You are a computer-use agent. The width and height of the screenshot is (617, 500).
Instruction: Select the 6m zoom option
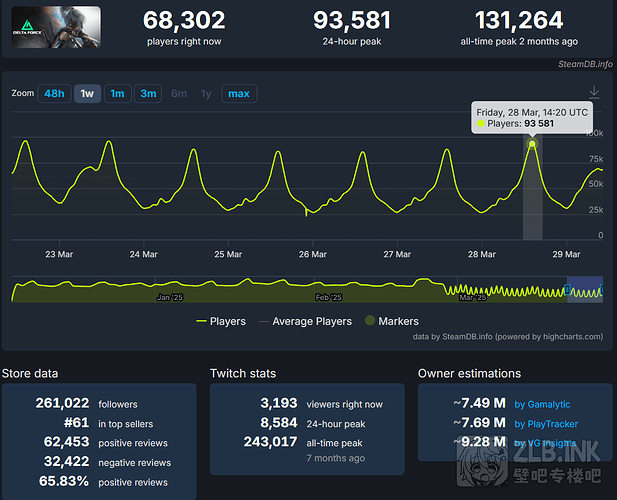pyautogui.click(x=179, y=94)
